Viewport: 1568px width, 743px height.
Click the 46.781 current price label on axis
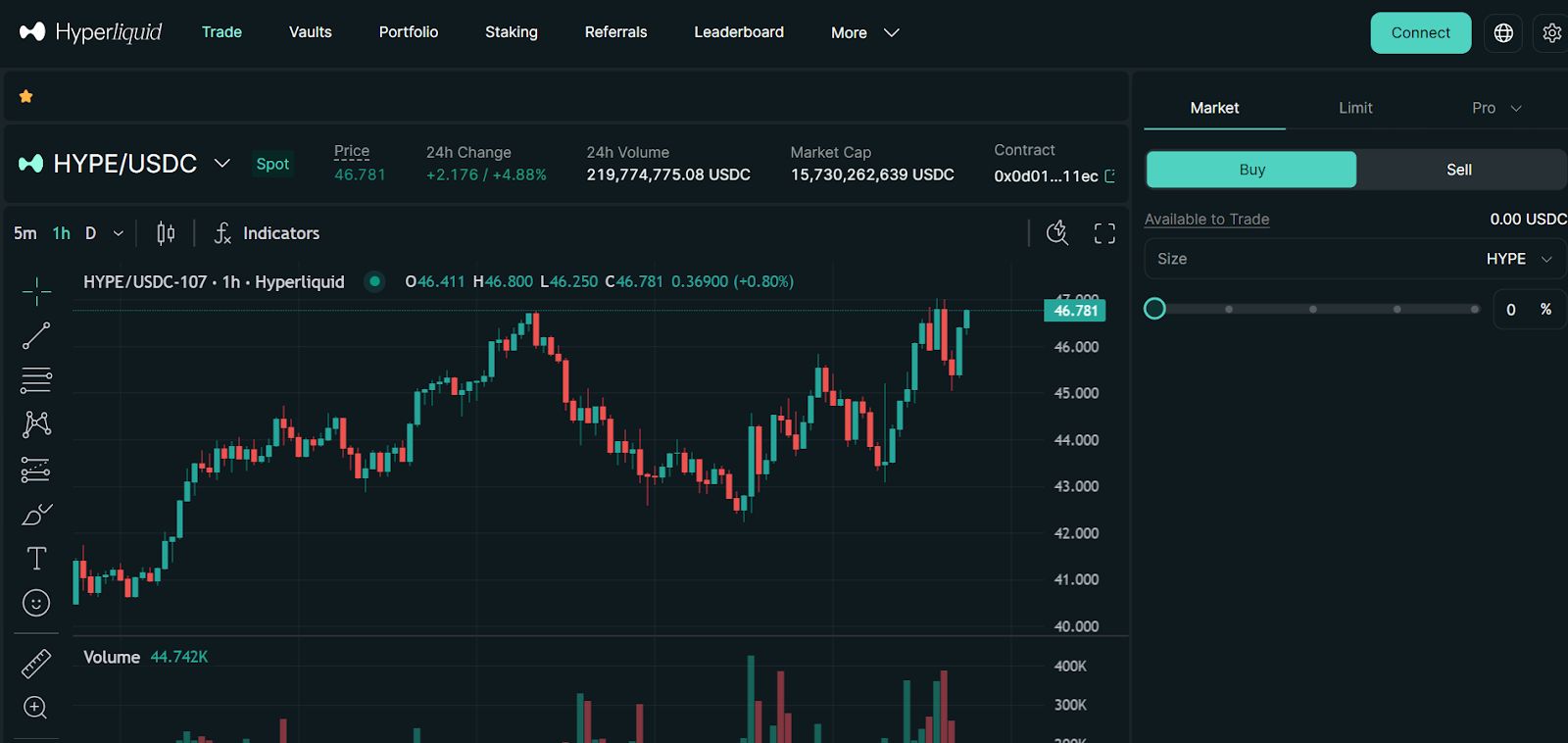pyautogui.click(x=1075, y=311)
